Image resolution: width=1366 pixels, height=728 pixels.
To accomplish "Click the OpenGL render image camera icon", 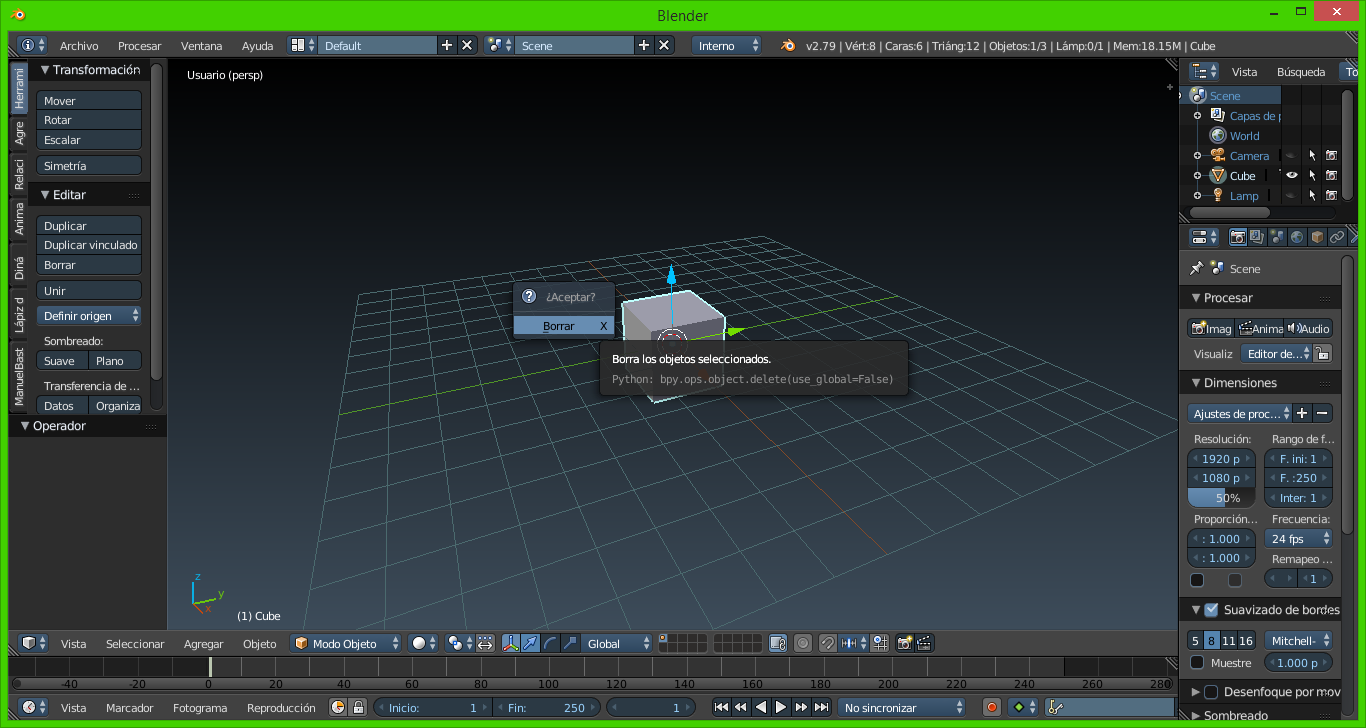I will point(905,644).
